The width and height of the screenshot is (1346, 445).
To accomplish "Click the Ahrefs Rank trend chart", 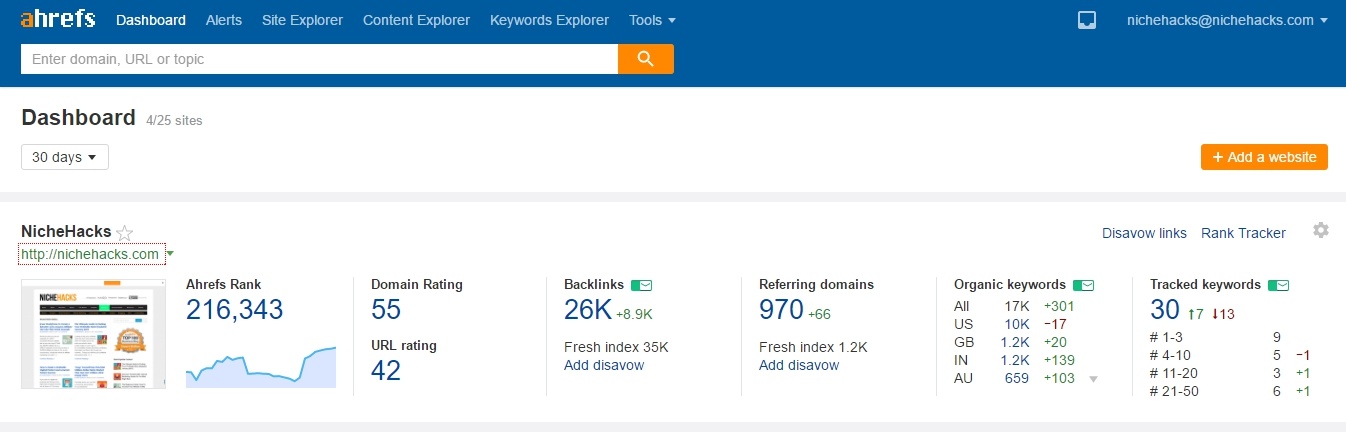I will click(261, 365).
